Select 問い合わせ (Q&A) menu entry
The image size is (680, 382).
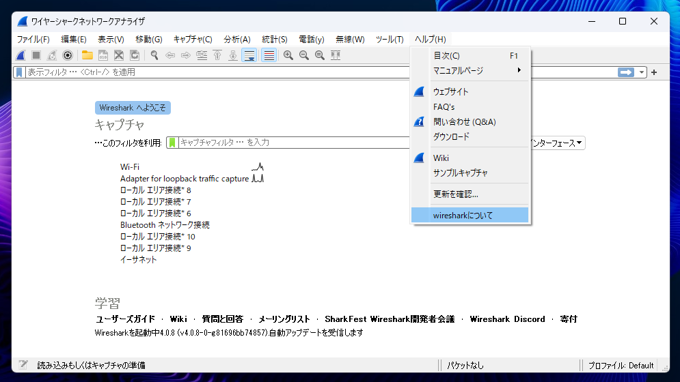470,122
